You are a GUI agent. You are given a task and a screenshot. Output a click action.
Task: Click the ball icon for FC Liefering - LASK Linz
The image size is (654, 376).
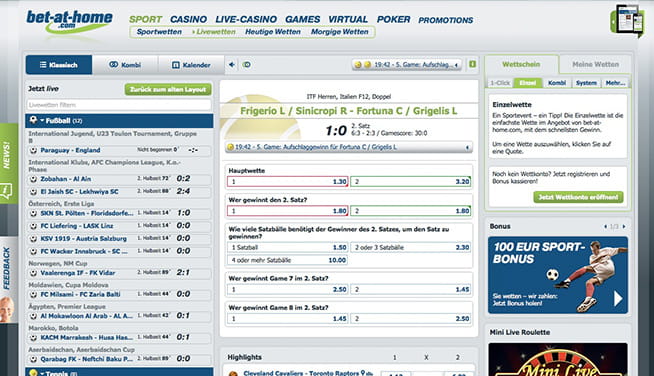33,226
